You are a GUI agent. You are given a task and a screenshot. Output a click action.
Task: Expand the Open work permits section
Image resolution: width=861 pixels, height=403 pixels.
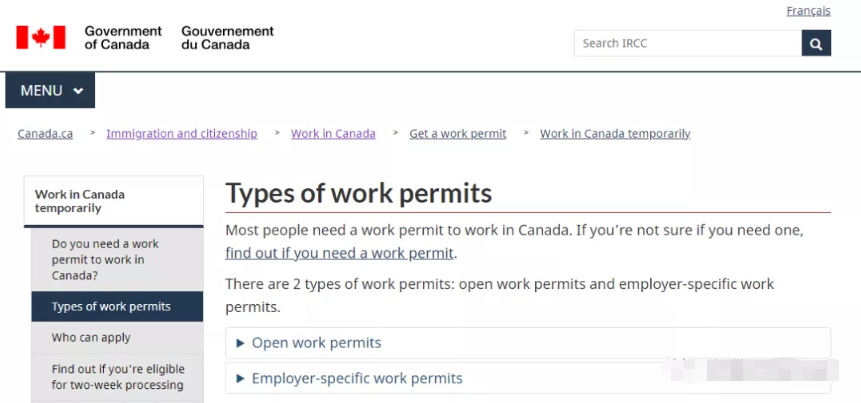point(316,343)
